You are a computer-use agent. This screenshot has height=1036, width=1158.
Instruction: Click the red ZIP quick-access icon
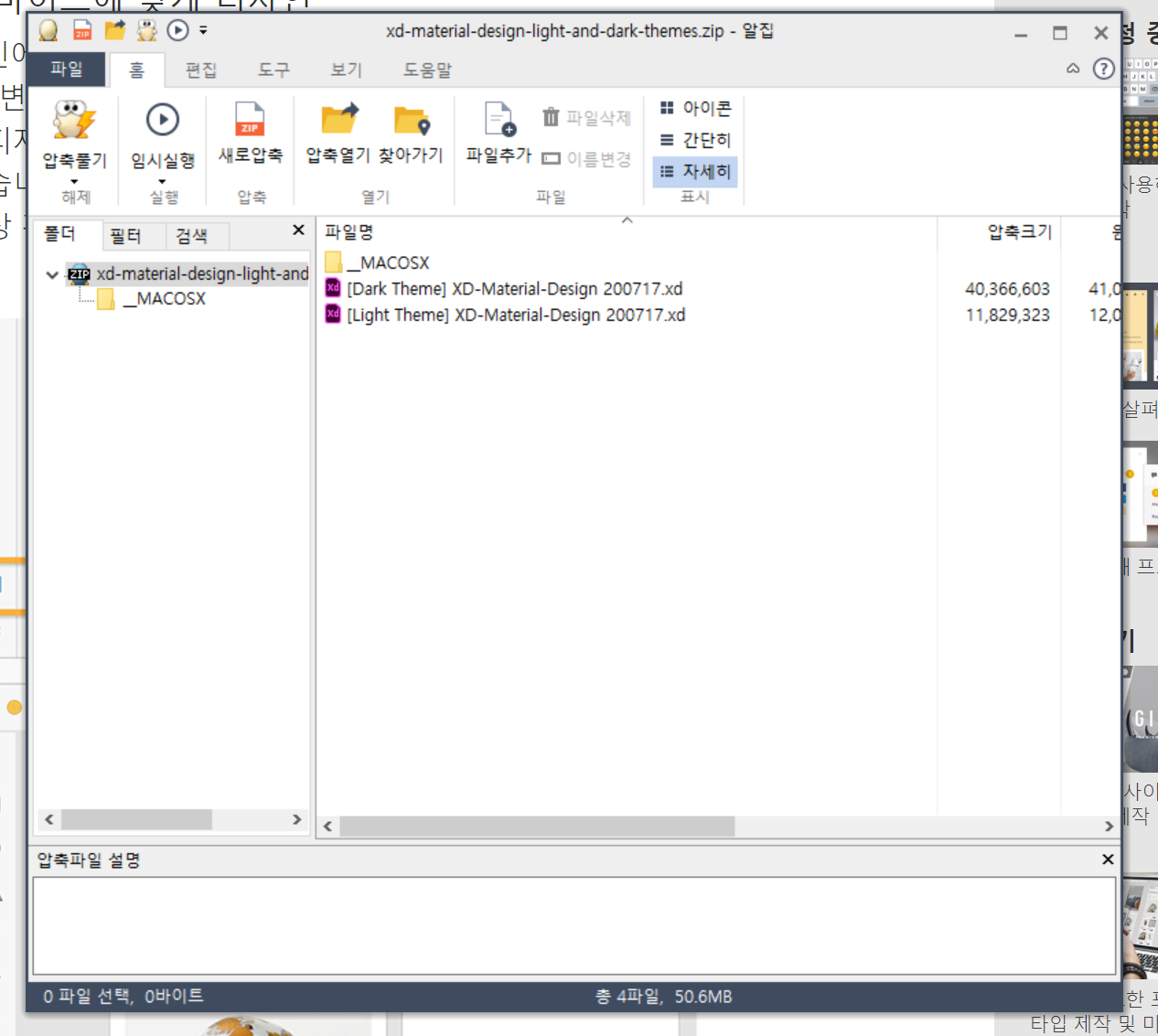point(82,30)
